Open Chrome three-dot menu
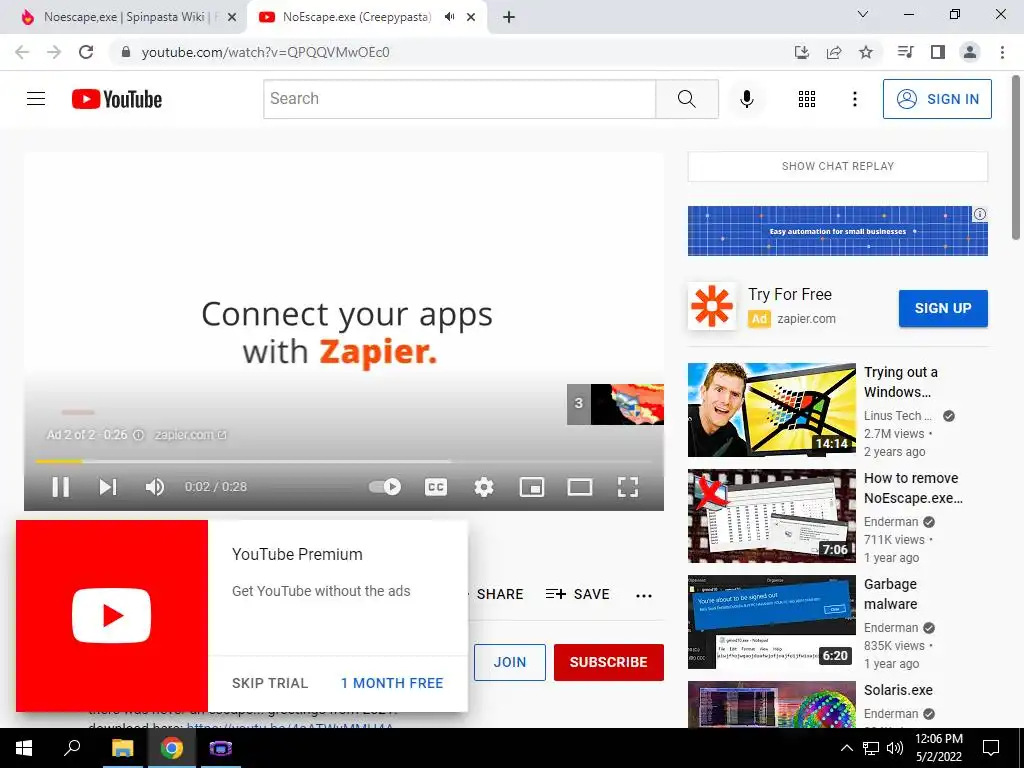 (x=1002, y=52)
